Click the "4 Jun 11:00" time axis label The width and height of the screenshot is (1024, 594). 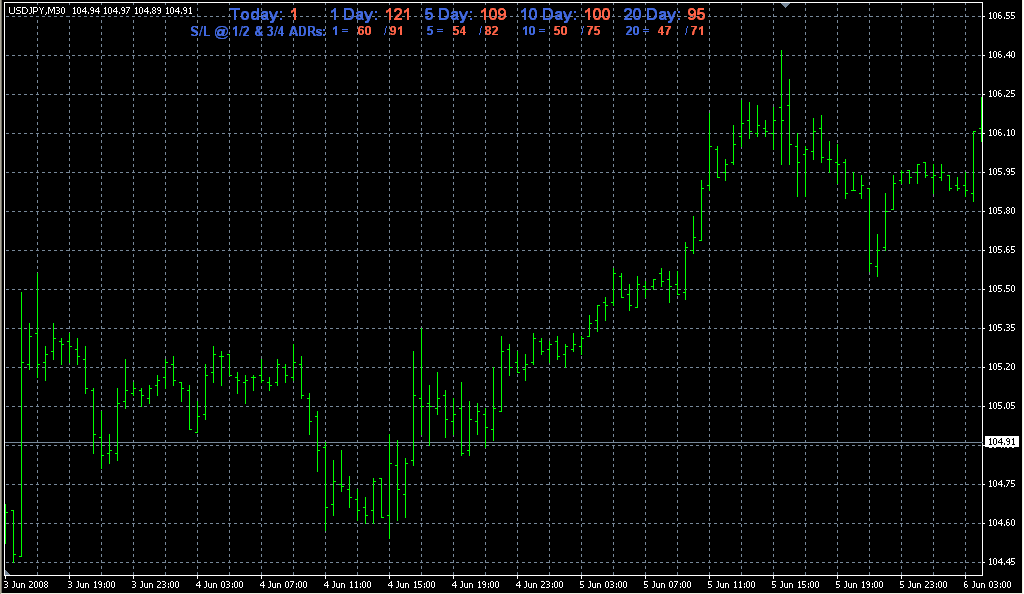tap(347, 585)
